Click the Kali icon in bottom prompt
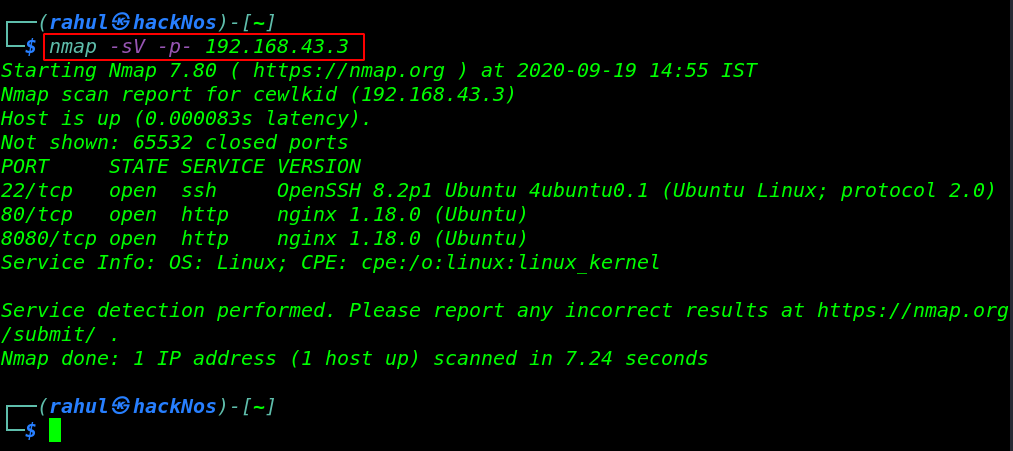 pyautogui.click(x=121, y=406)
